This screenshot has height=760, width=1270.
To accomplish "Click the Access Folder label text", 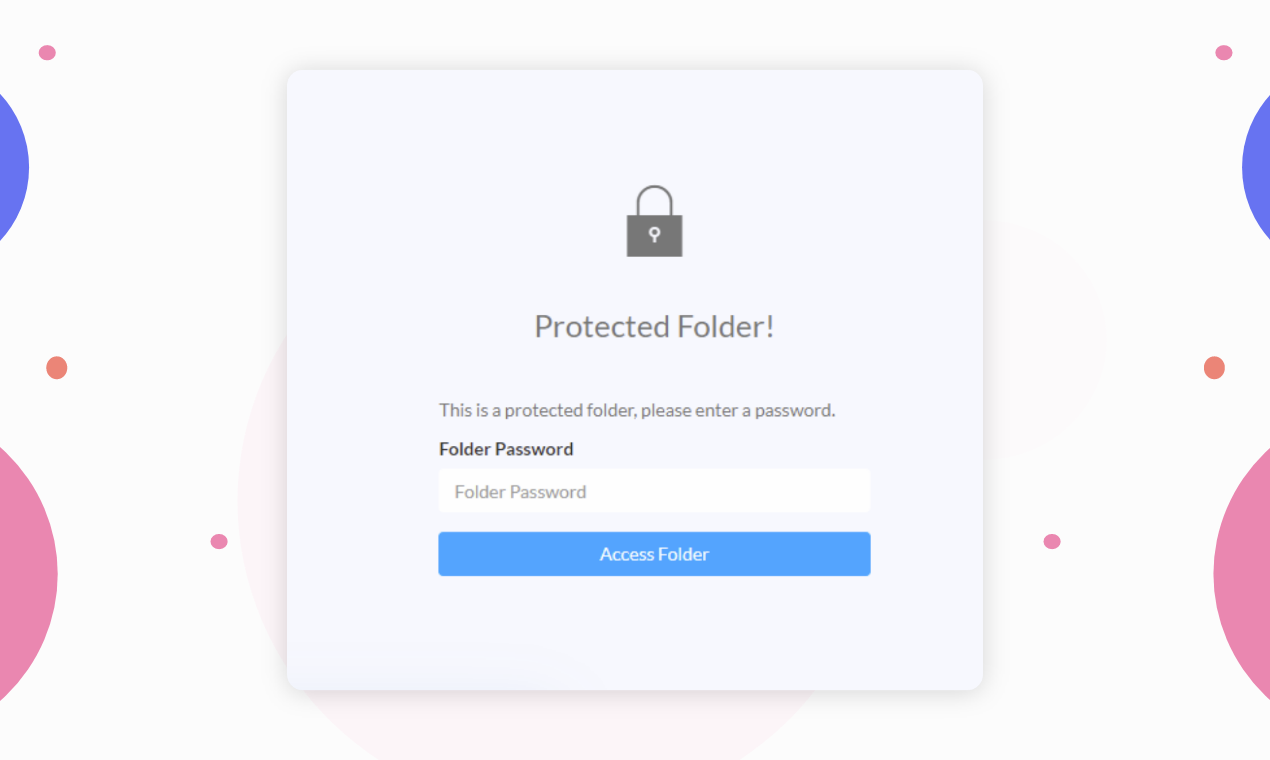I will pyautogui.click(x=654, y=554).
